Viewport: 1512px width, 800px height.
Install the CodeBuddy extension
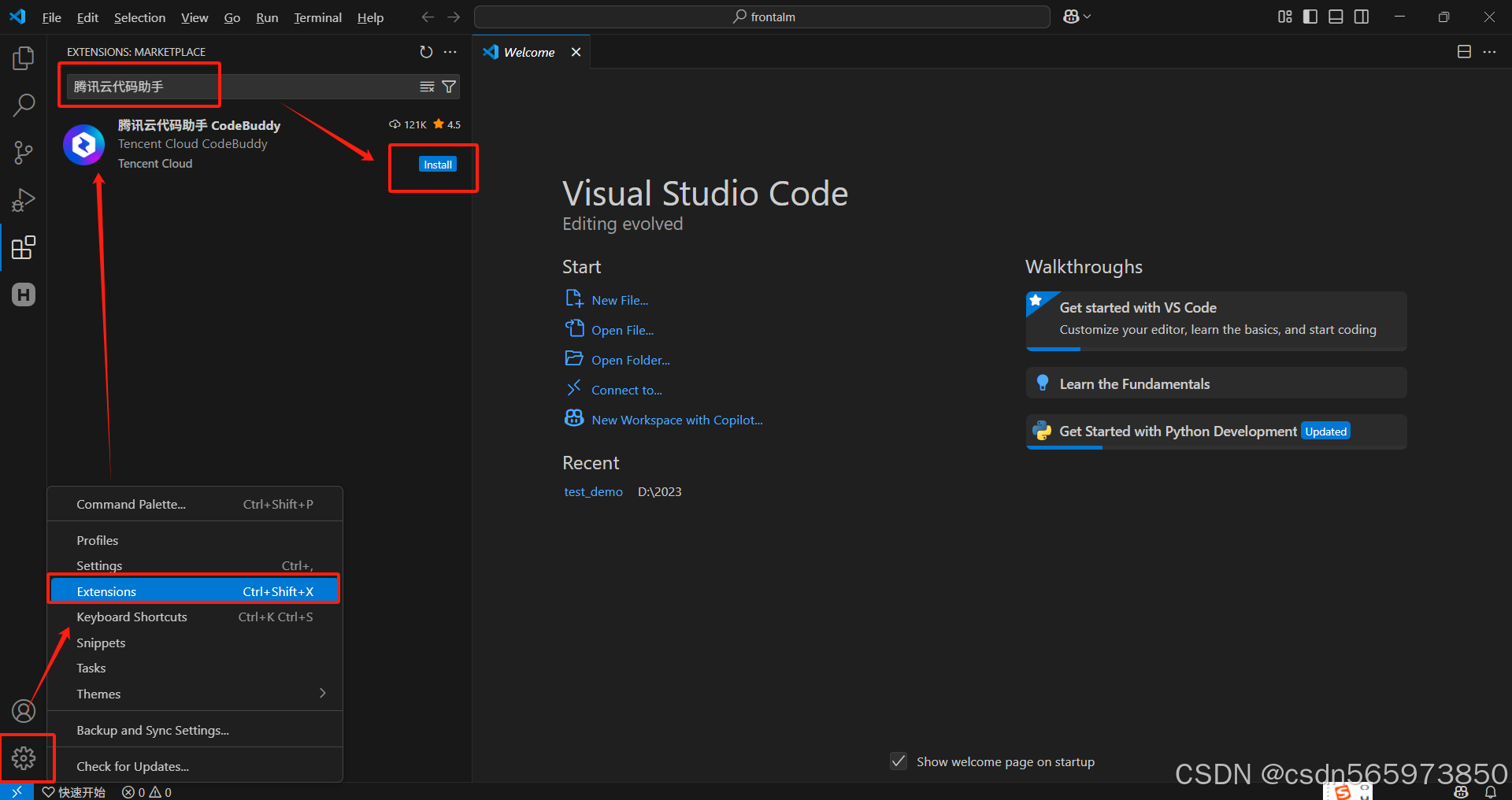point(438,164)
